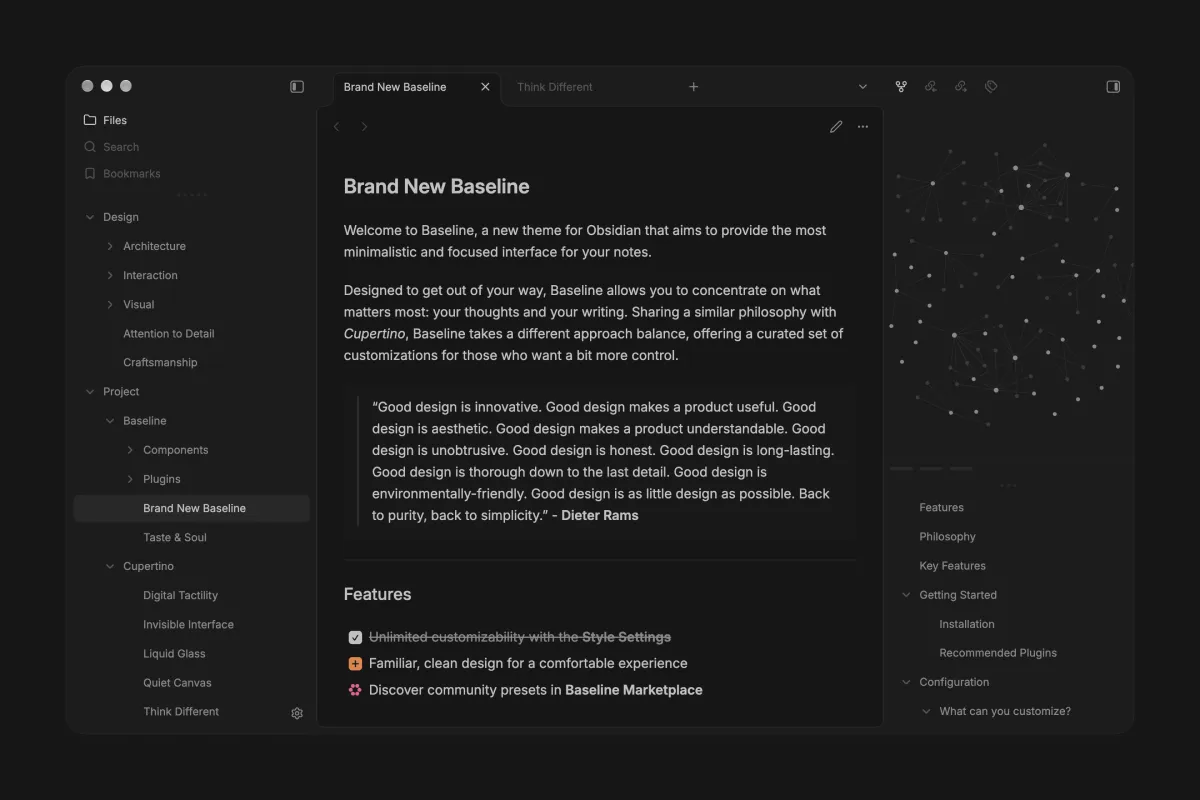Image resolution: width=1200 pixels, height=800 pixels.
Task: Select Brand New Baseline in file tree
Action: coord(192,508)
